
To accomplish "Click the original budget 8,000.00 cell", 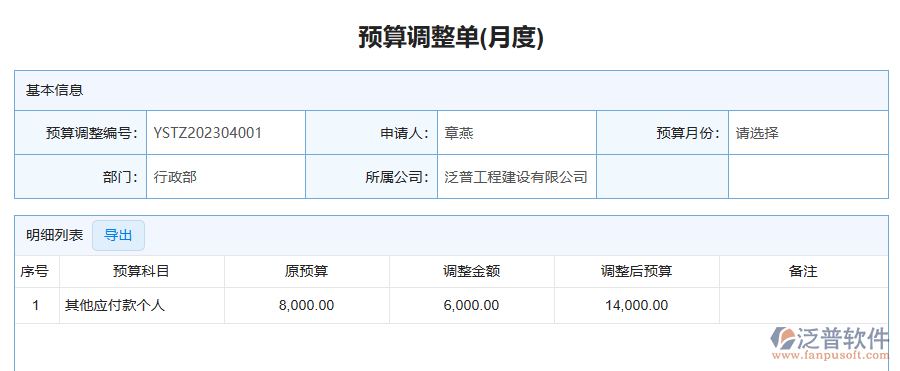I will pos(307,306).
